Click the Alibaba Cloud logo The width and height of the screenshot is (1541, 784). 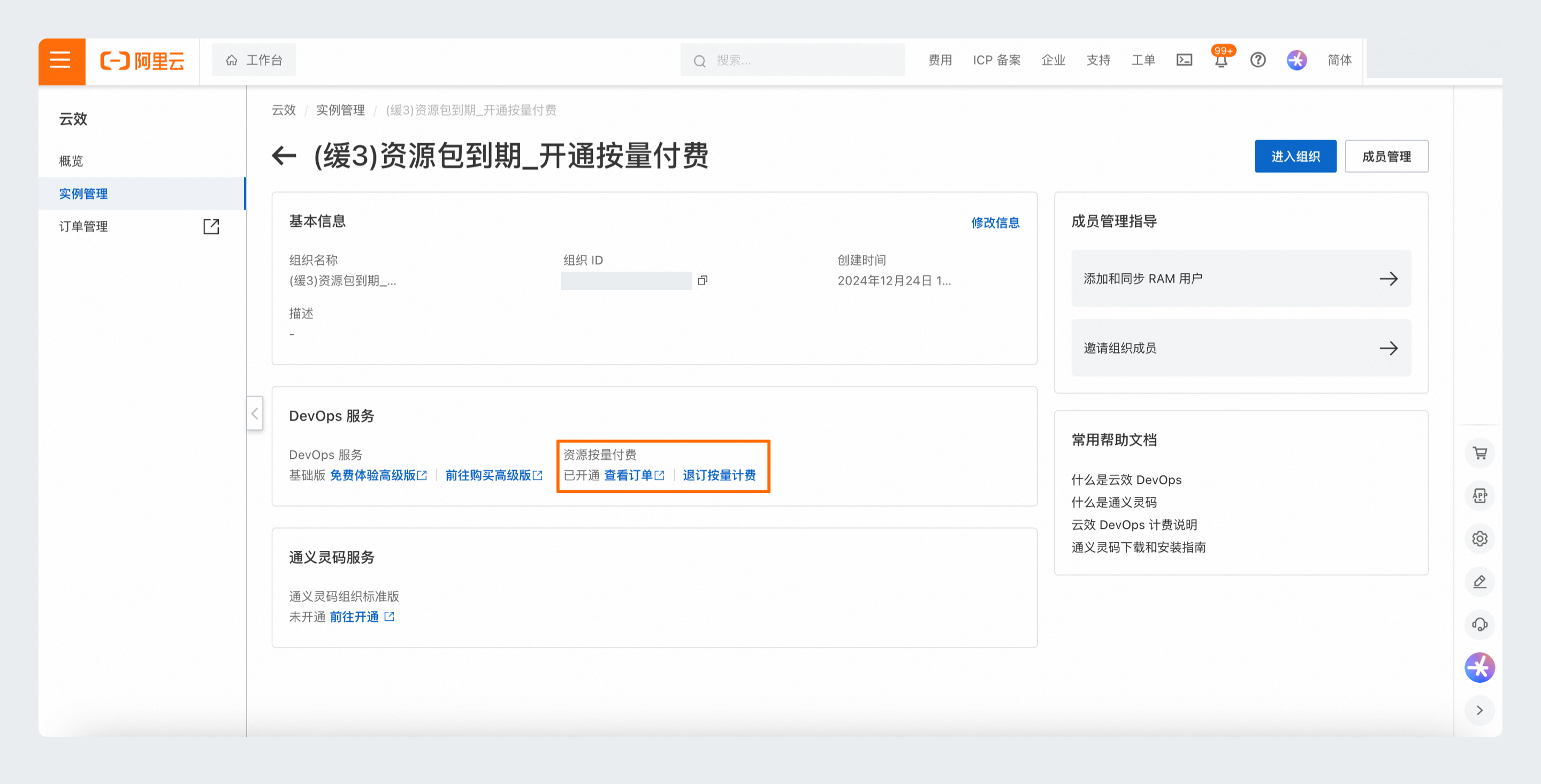[x=142, y=60]
